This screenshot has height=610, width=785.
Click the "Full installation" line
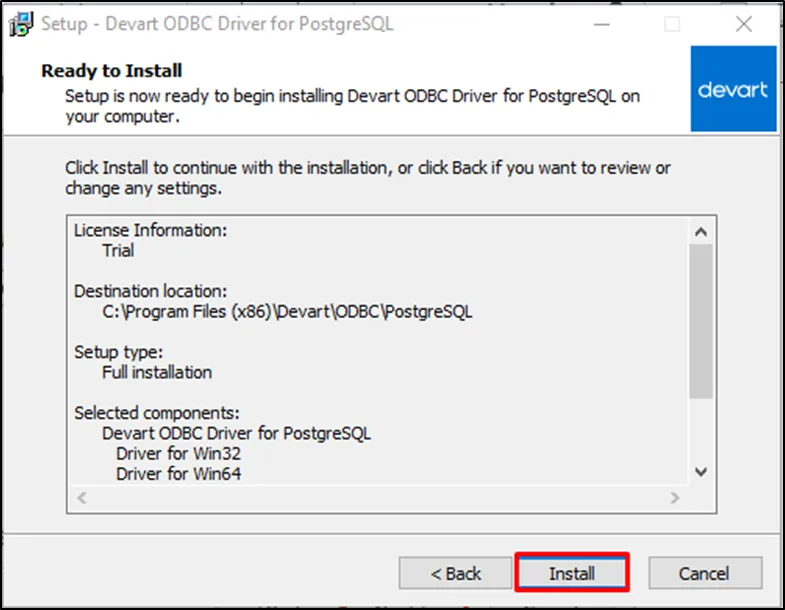point(157,372)
